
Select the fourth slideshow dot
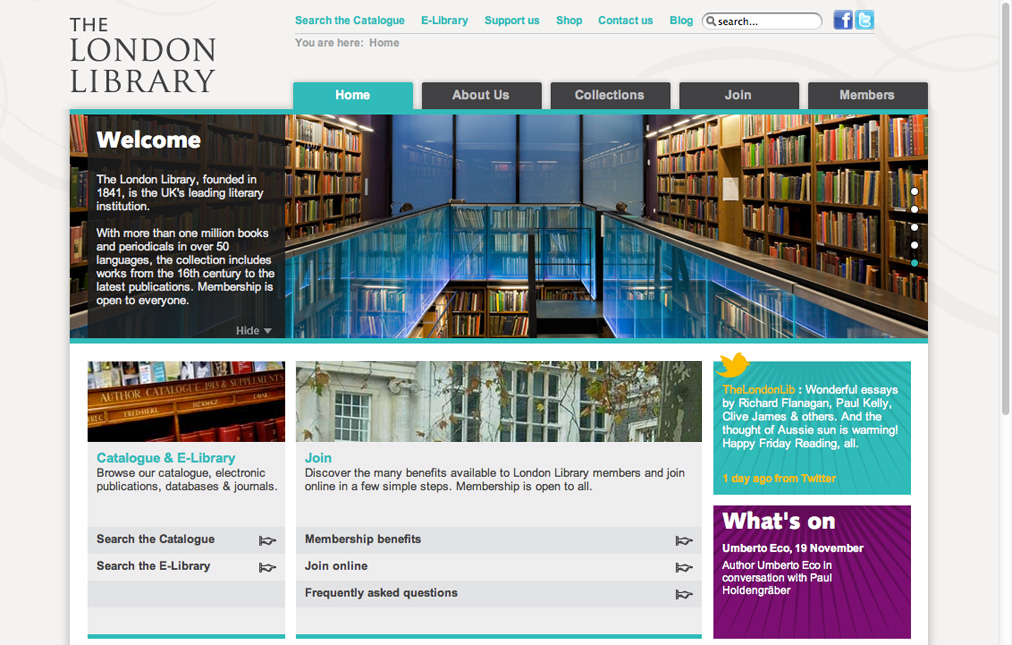(915, 245)
